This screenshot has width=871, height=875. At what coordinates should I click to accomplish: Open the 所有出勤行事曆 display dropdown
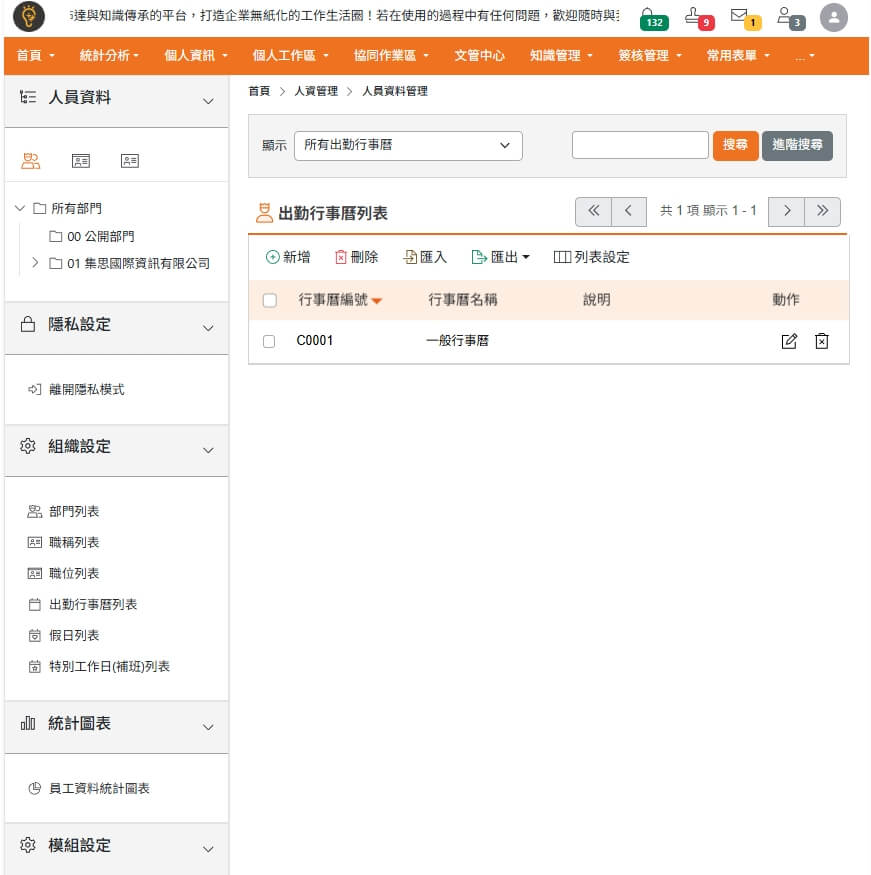pyautogui.click(x=408, y=146)
